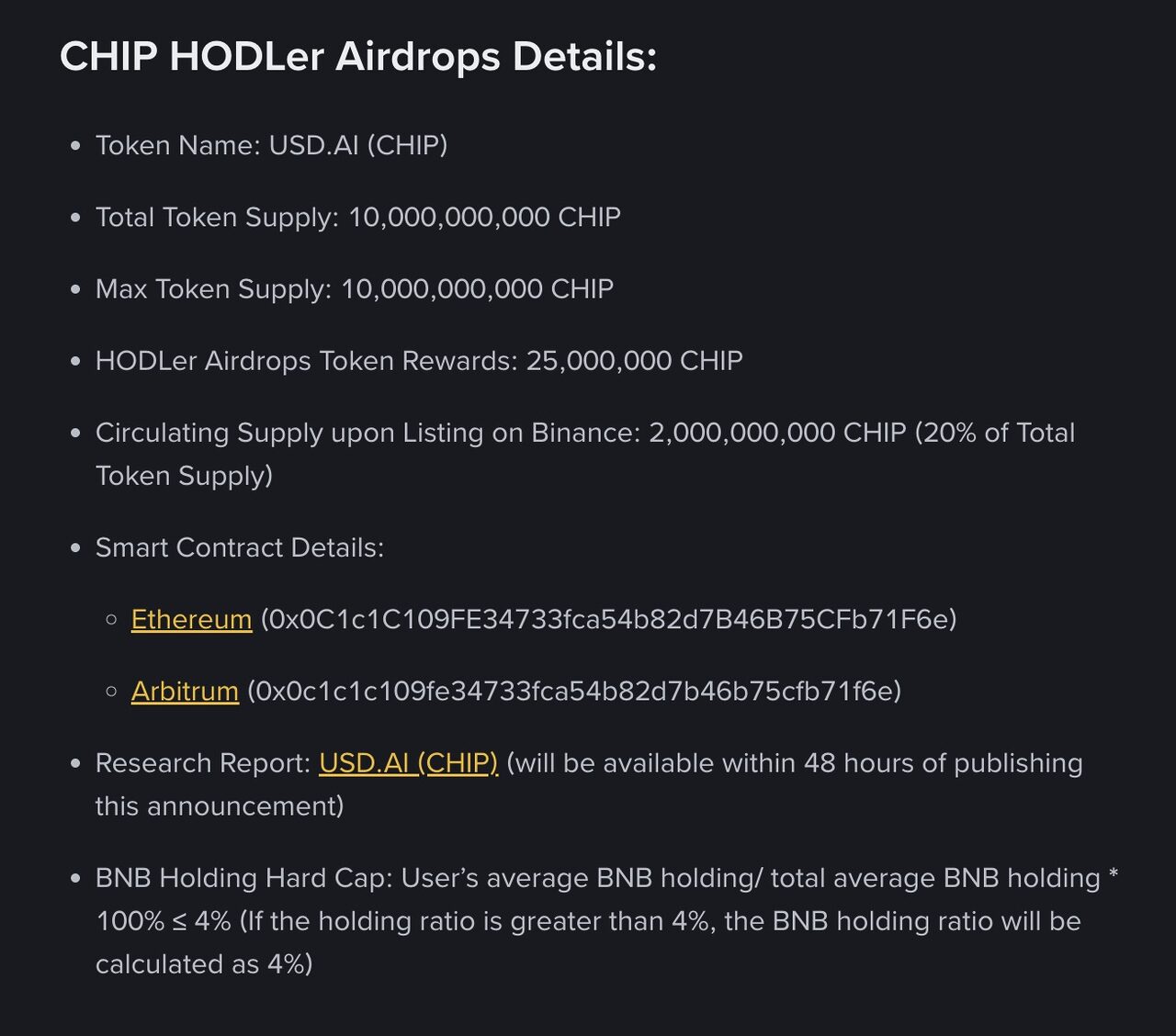This screenshot has width=1176, height=1036.
Task: Click the 25,000,000 CHIP rewards amount
Action: click(634, 360)
